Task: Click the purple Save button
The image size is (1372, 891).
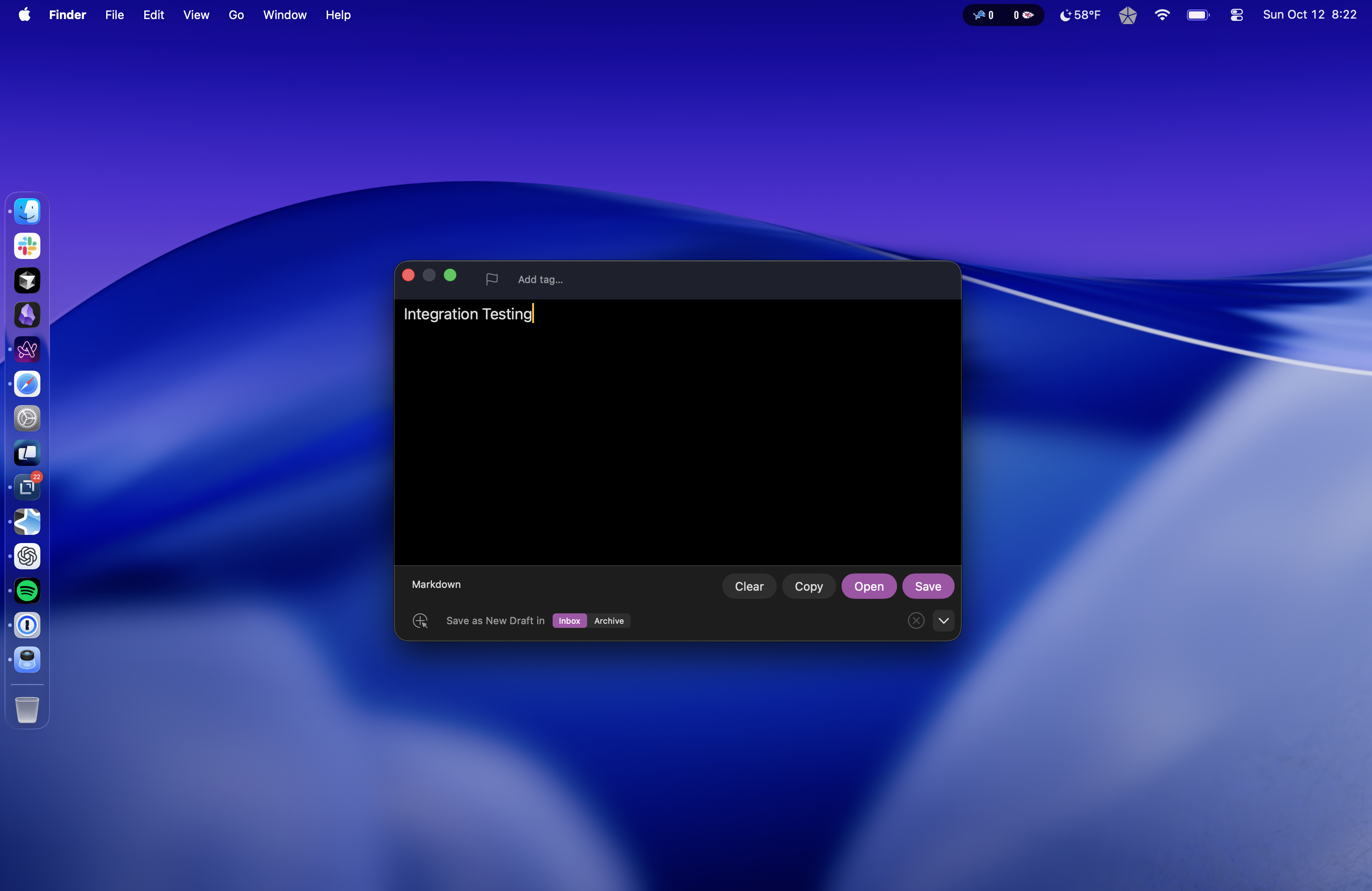Action: point(927,586)
